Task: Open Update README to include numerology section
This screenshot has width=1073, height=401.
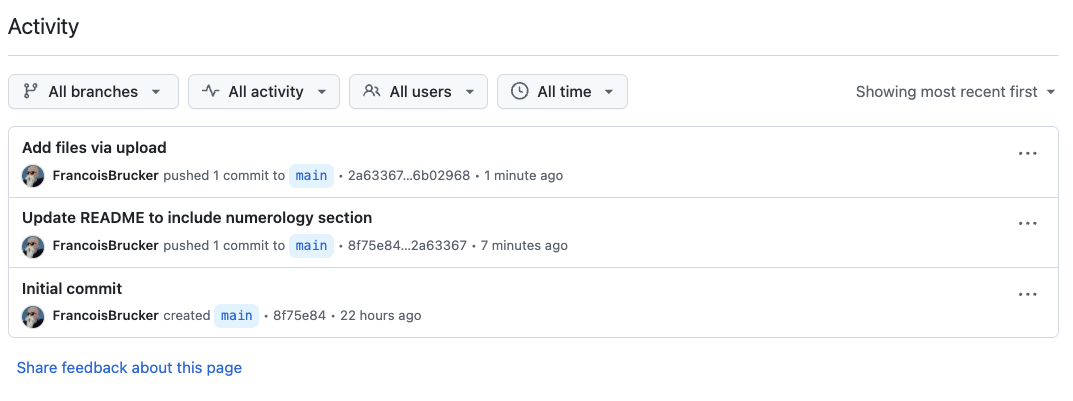Action: (197, 218)
